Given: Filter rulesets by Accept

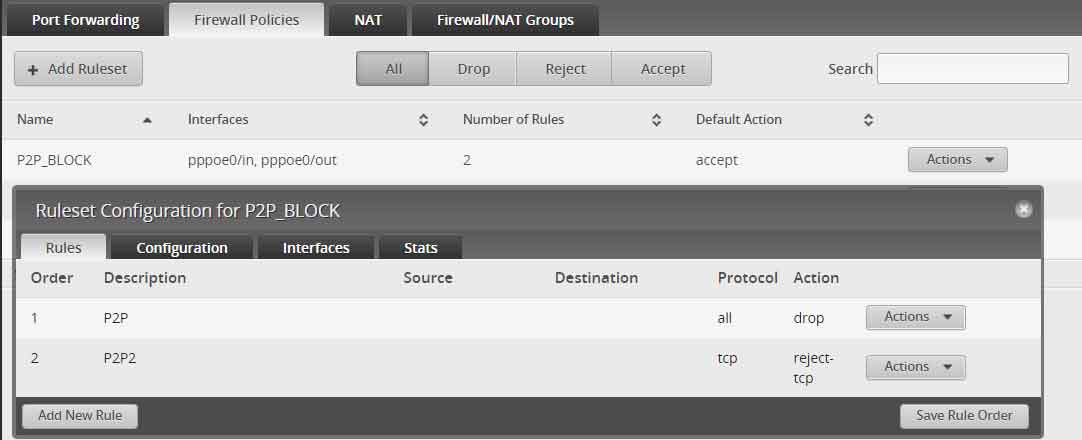Looking at the screenshot, I should 662,69.
